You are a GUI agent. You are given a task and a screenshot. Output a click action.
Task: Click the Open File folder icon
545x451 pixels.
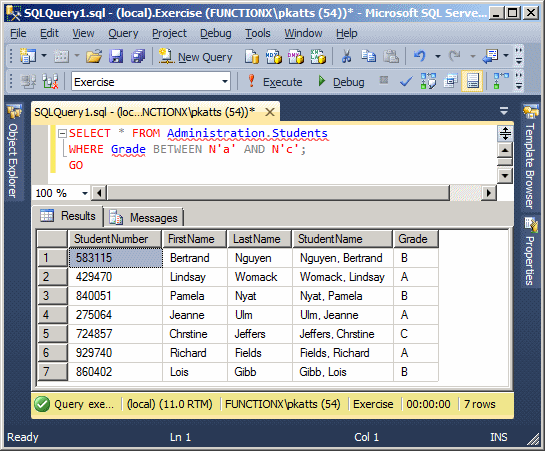[94, 56]
